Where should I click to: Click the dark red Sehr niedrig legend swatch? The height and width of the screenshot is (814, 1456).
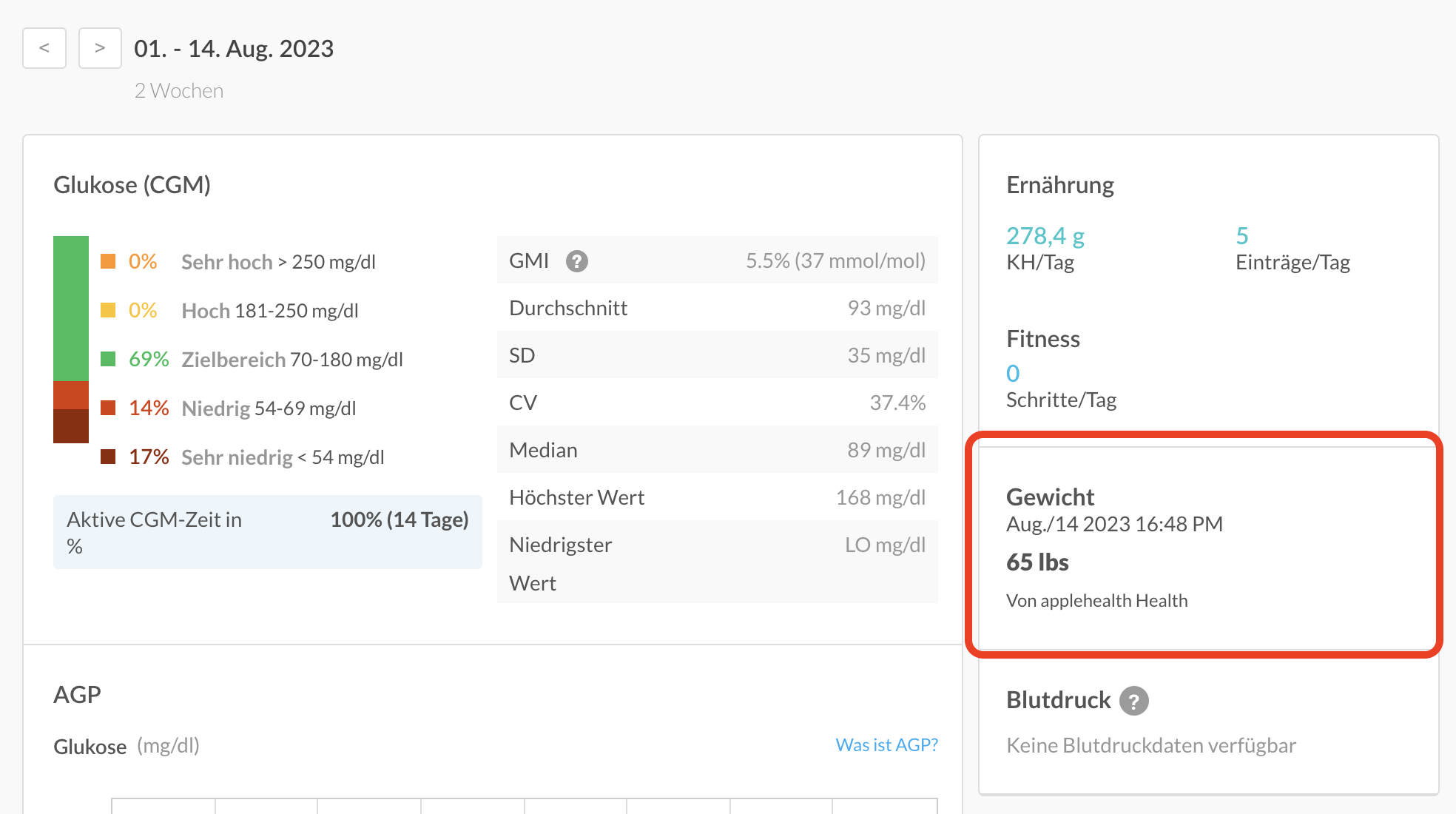108,457
